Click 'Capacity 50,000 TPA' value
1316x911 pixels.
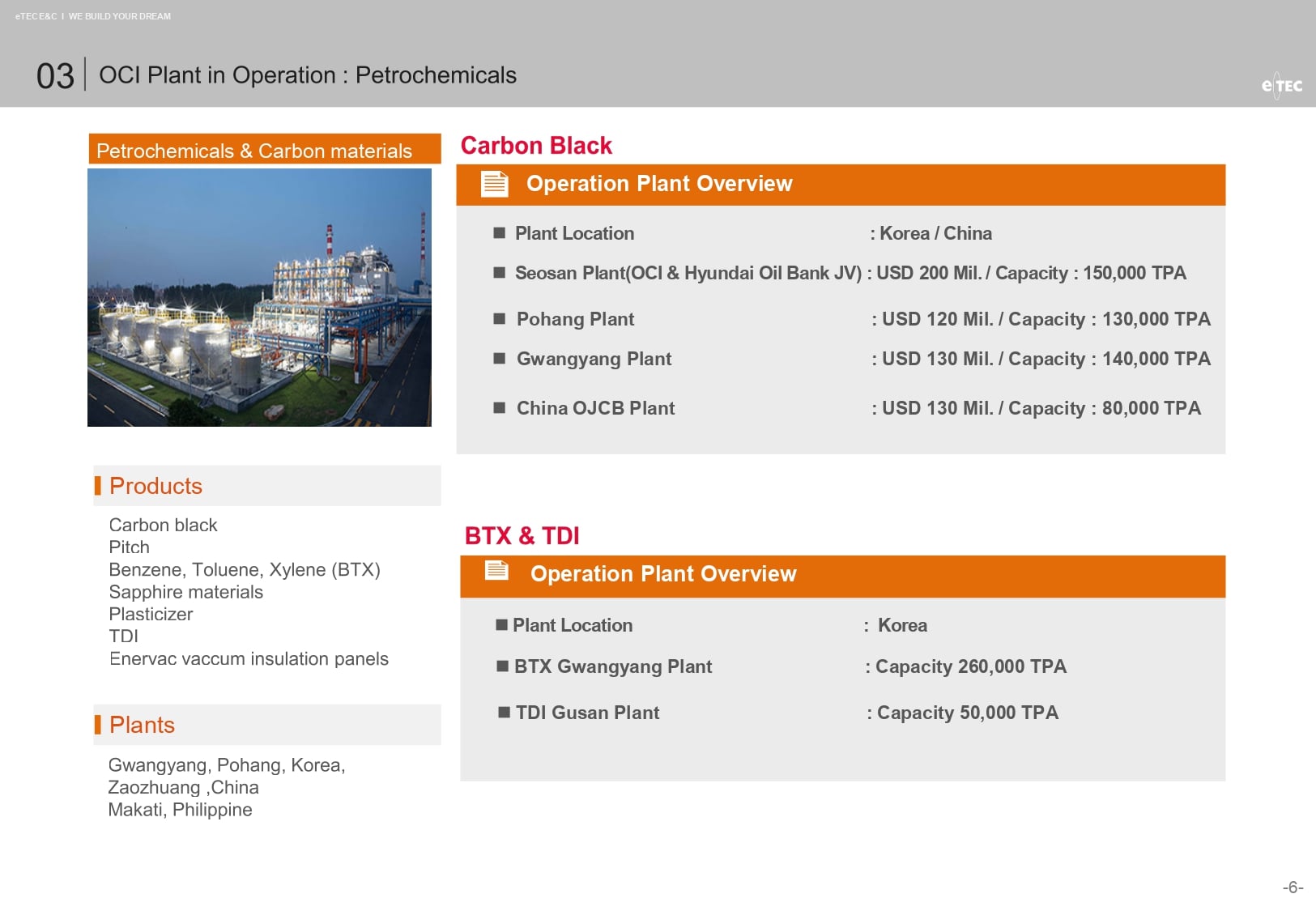(x=968, y=713)
